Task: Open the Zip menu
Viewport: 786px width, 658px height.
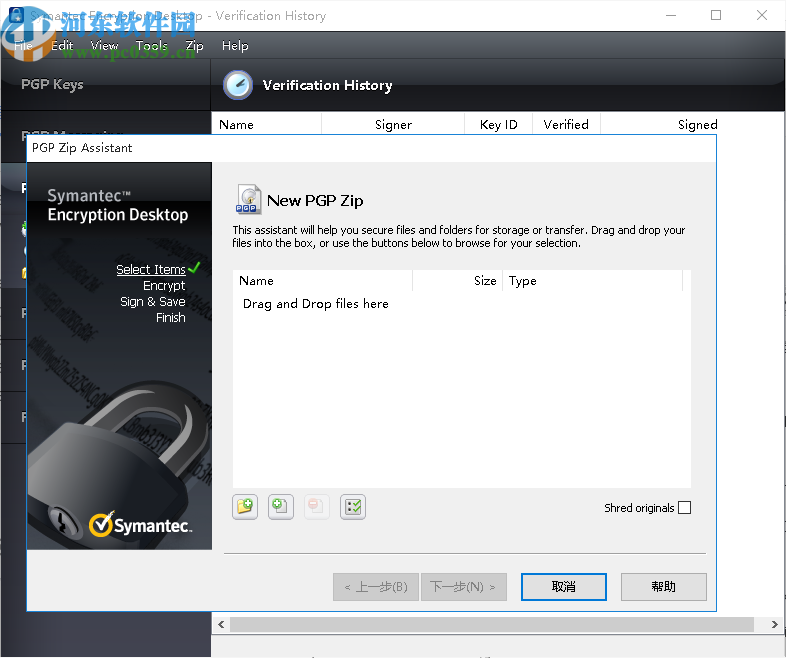Action: pyautogui.click(x=194, y=46)
